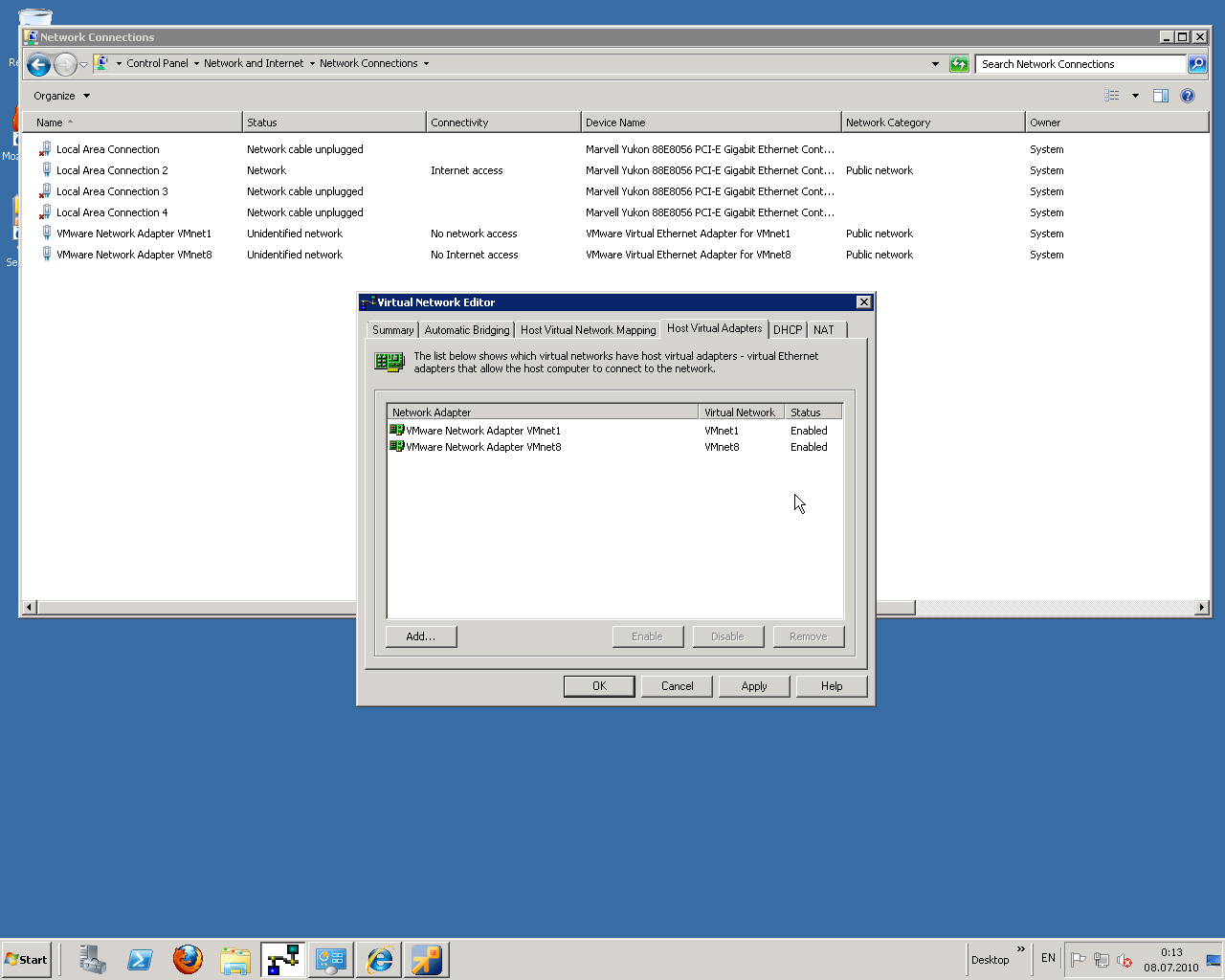This screenshot has height=980, width=1225.
Task: Select the Host Virtual Adapters tab
Action: 715,328
